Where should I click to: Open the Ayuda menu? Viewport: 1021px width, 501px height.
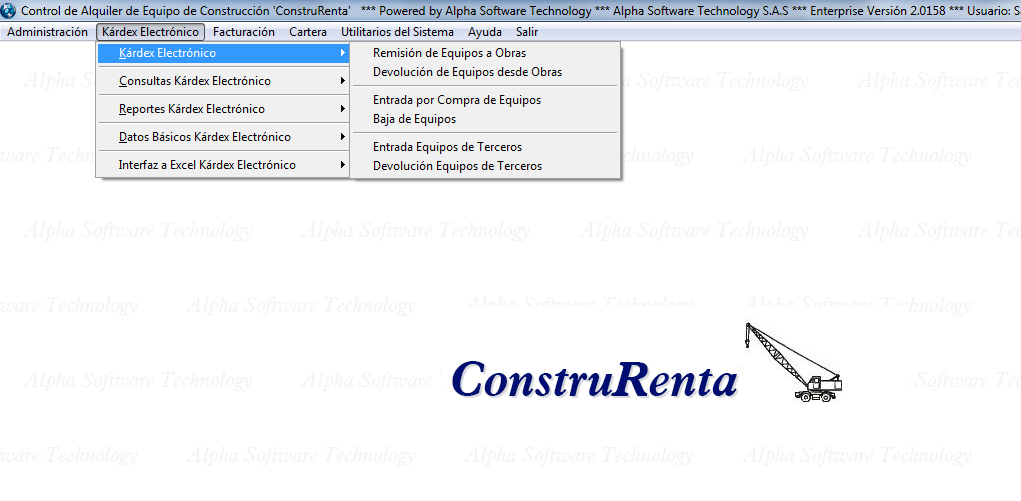pos(484,32)
